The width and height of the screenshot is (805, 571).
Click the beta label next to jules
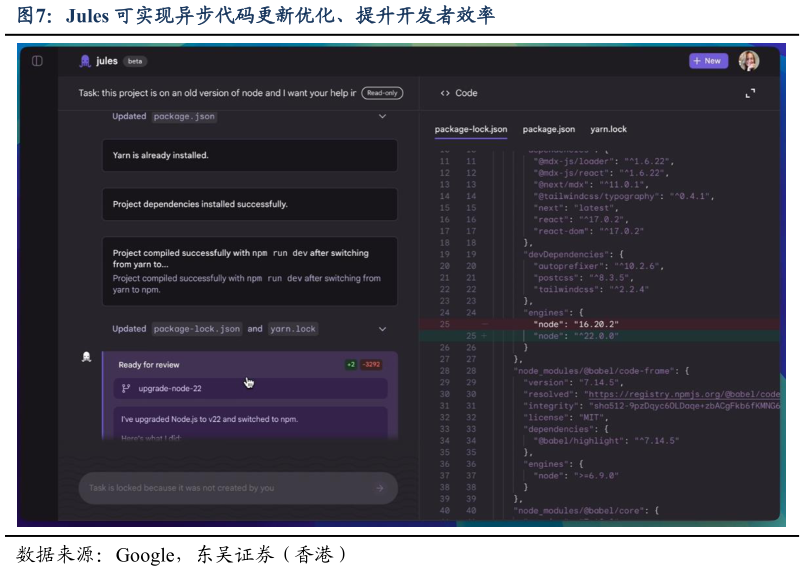tap(135, 61)
